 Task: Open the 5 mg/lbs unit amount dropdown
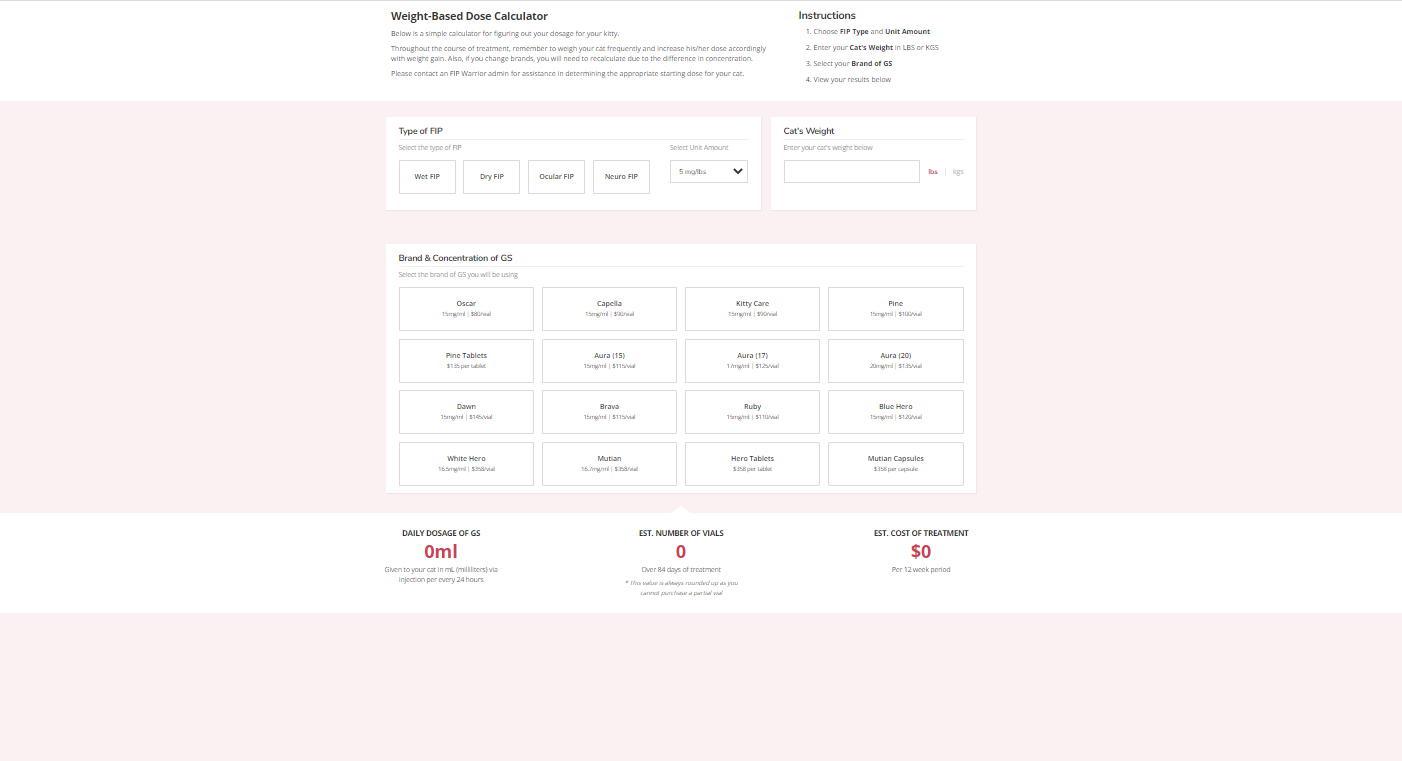click(x=709, y=172)
